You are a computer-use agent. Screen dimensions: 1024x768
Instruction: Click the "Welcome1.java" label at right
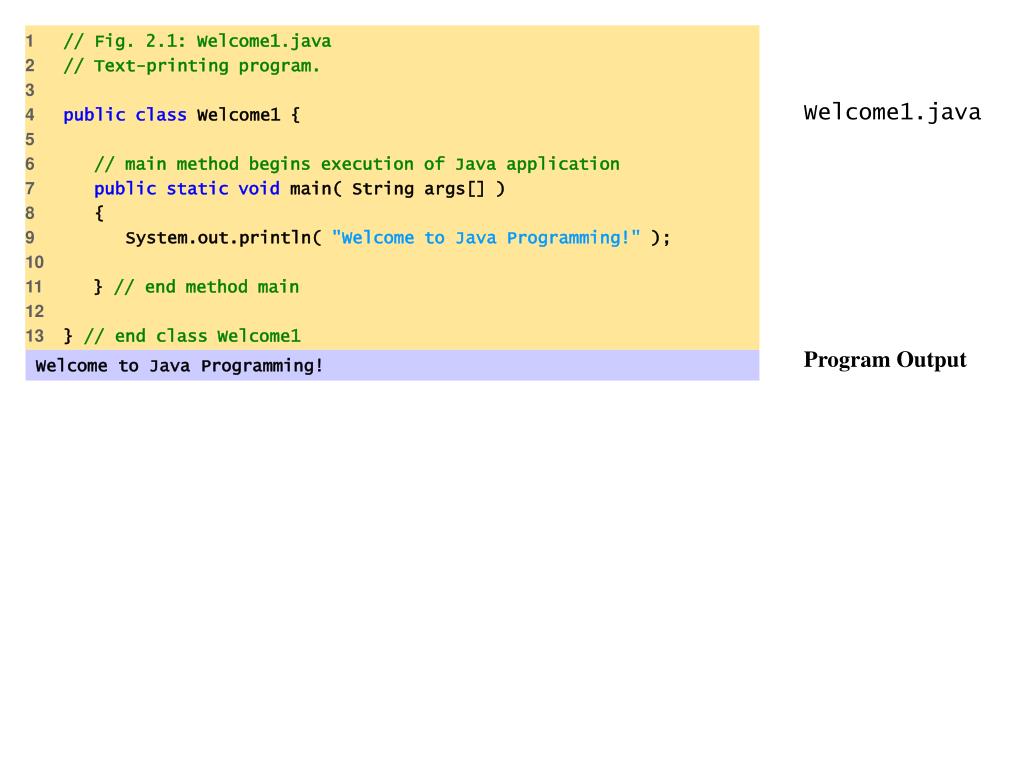coord(892,112)
